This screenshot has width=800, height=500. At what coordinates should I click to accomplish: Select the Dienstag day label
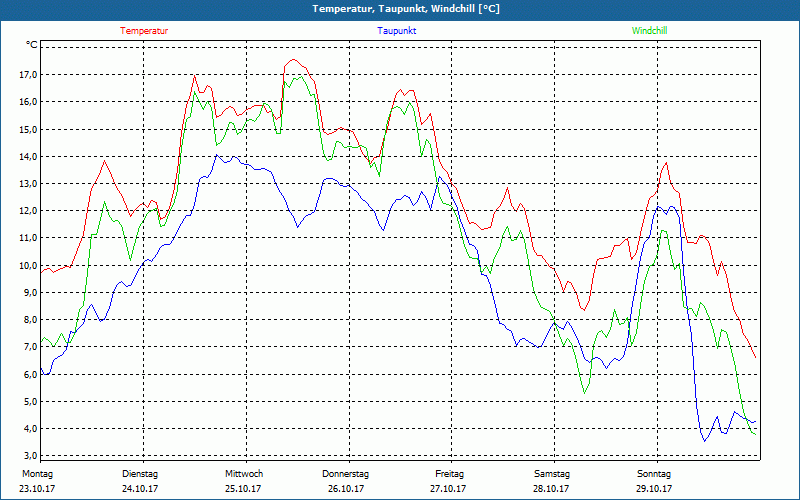[x=139, y=474]
